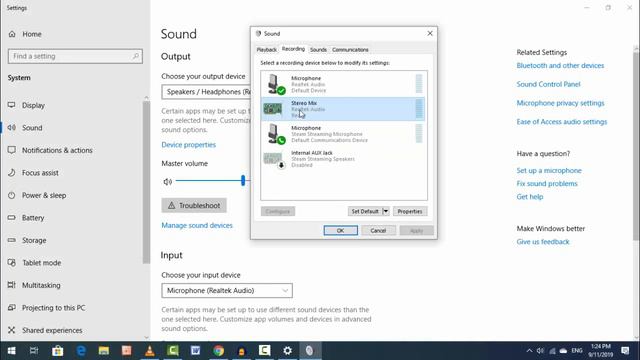Click the taskbar clock showing 1:24 PM
The width and height of the screenshot is (640, 360).
click(x=600, y=351)
